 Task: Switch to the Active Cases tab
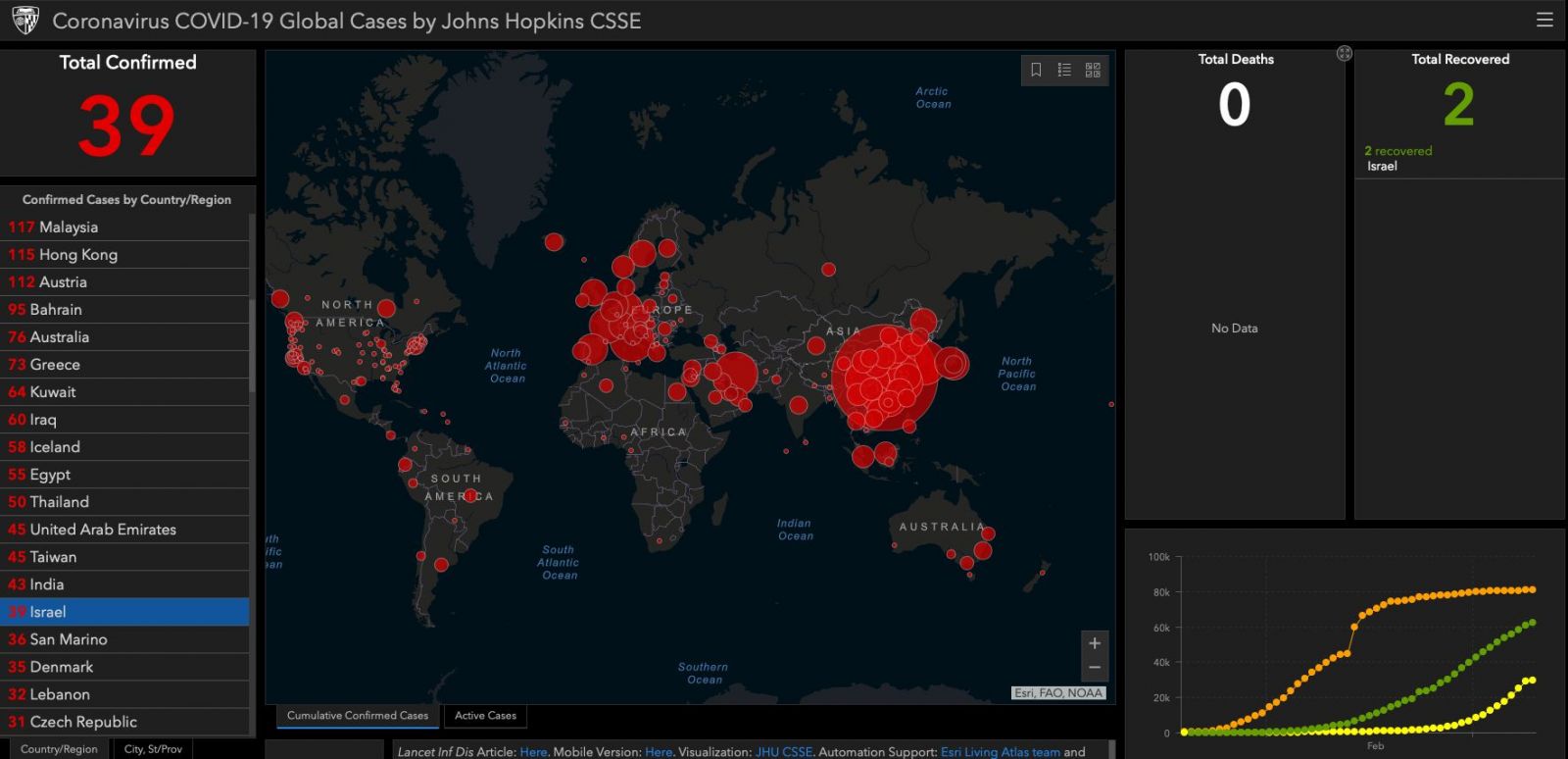click(x=485, y=716)
